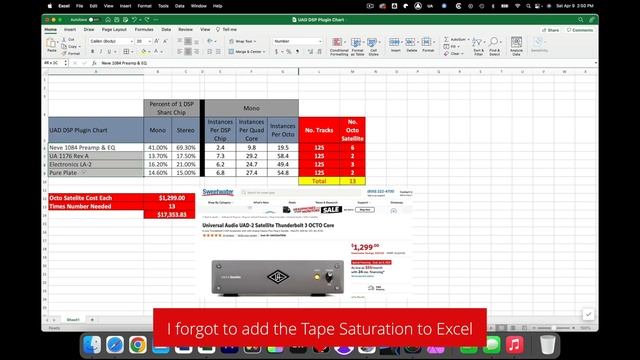Click the percent style icon

pos(289,52)
